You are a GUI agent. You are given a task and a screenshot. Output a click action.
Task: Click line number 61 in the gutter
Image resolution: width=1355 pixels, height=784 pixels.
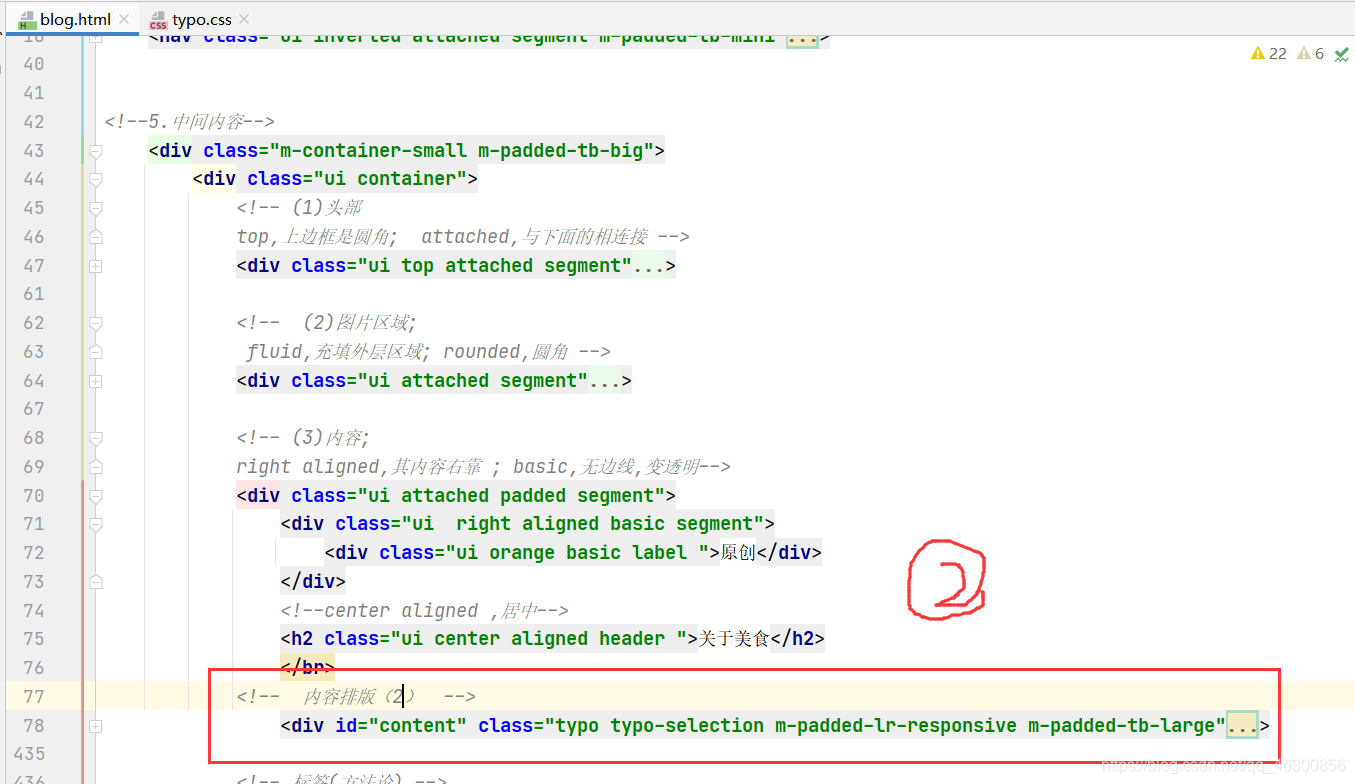33,294
